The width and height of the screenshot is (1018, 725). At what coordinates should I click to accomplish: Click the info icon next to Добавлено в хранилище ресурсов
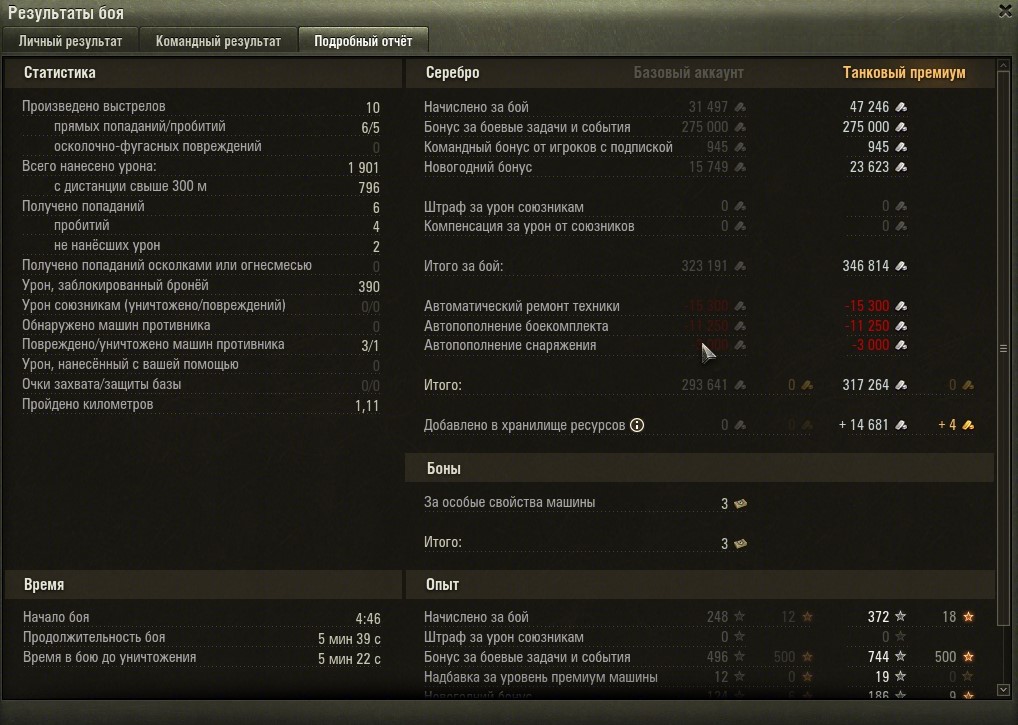pos(637,425)
